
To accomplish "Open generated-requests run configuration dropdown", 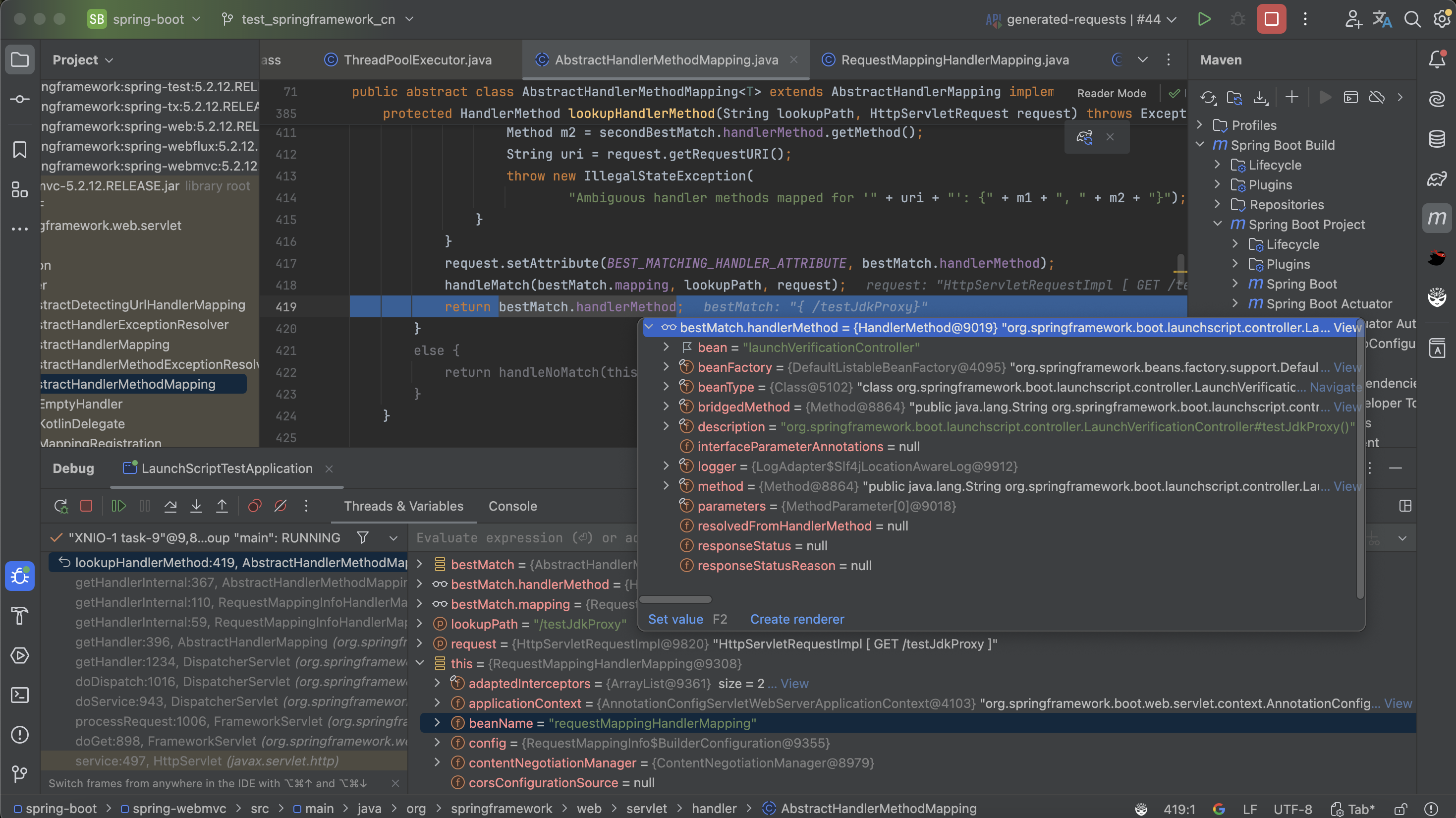I will point(1082,19).
